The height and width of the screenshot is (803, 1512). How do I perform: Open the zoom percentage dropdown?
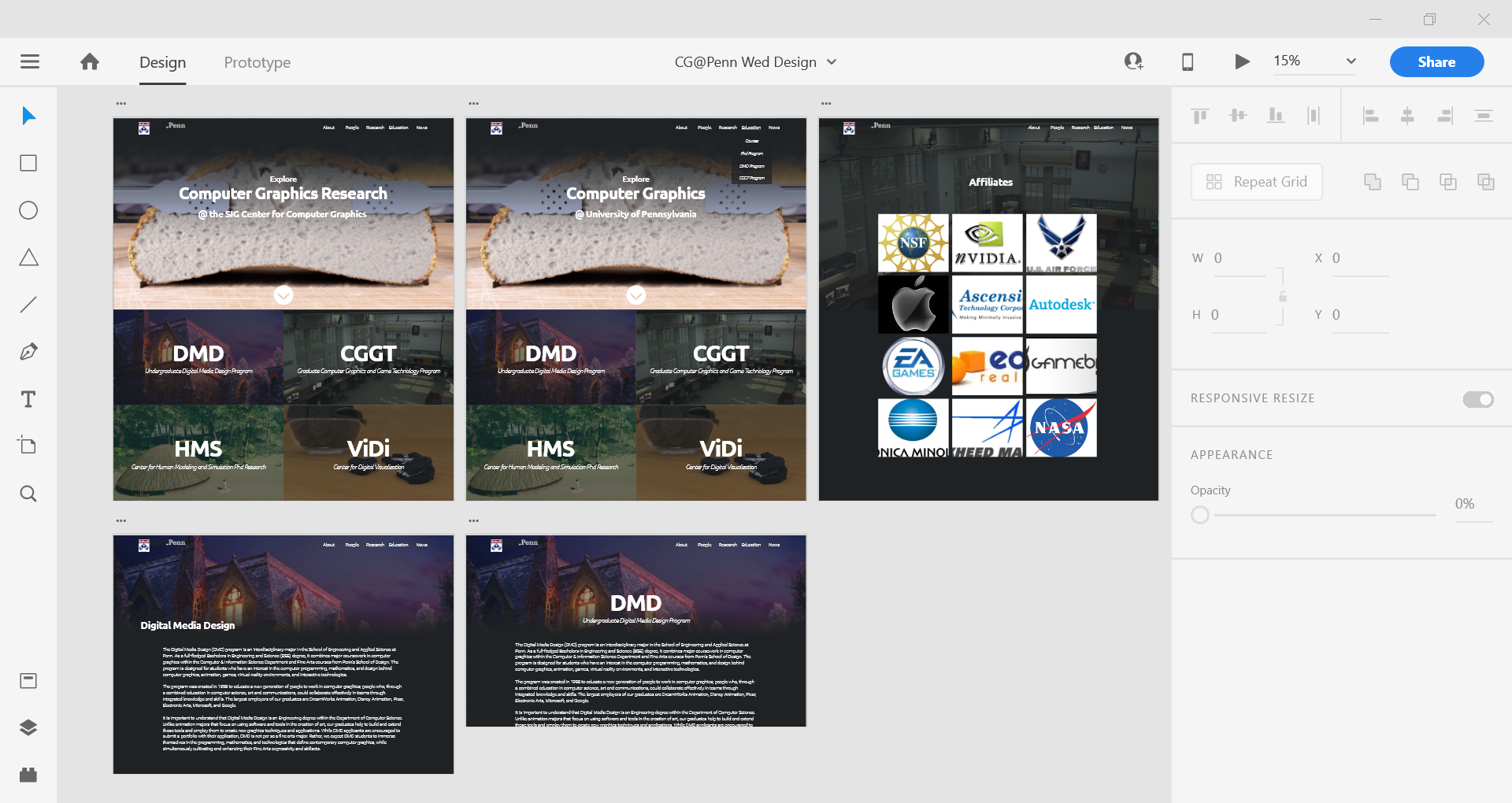pyautogui.click(x=1351, y=61)
